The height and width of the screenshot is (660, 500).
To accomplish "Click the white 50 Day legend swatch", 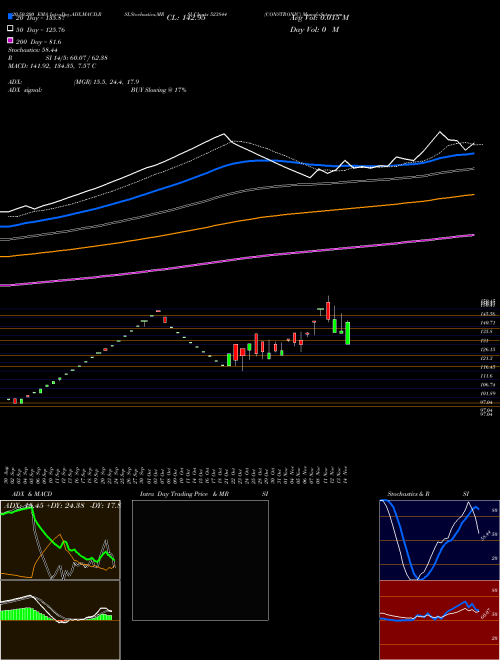I will tap(11, 29).
